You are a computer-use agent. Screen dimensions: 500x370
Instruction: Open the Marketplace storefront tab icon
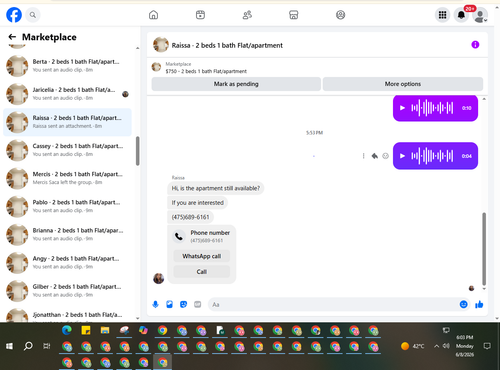[294, 15]
